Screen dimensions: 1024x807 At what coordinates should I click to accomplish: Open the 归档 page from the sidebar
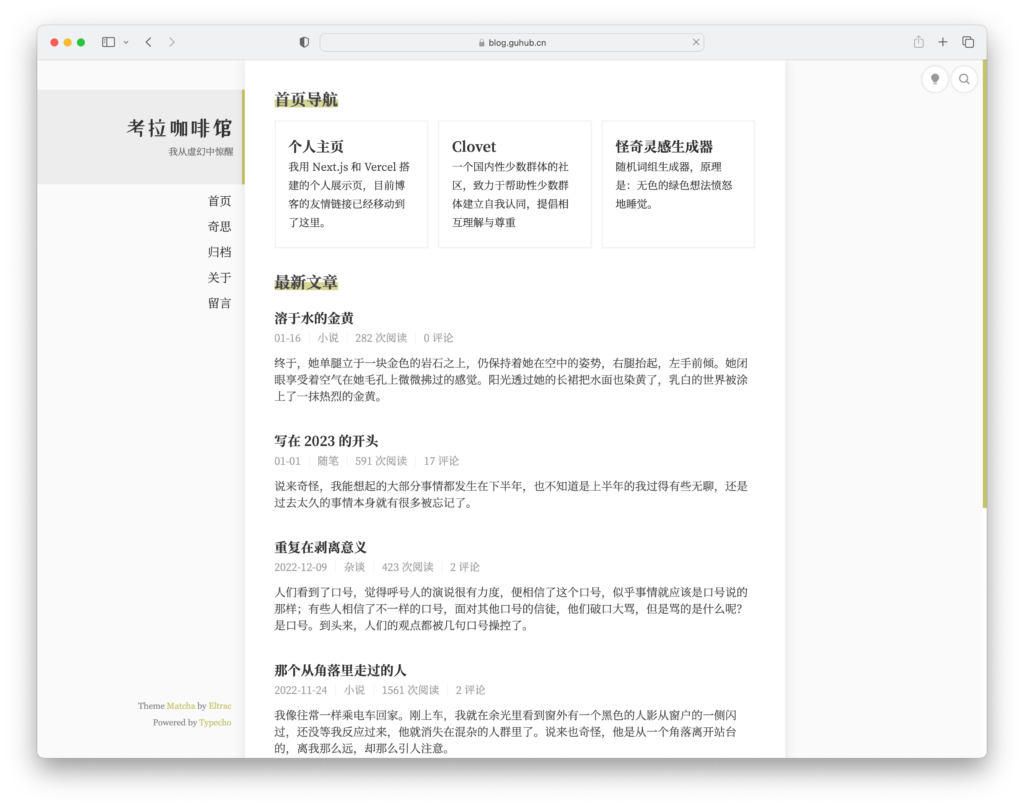219,251
